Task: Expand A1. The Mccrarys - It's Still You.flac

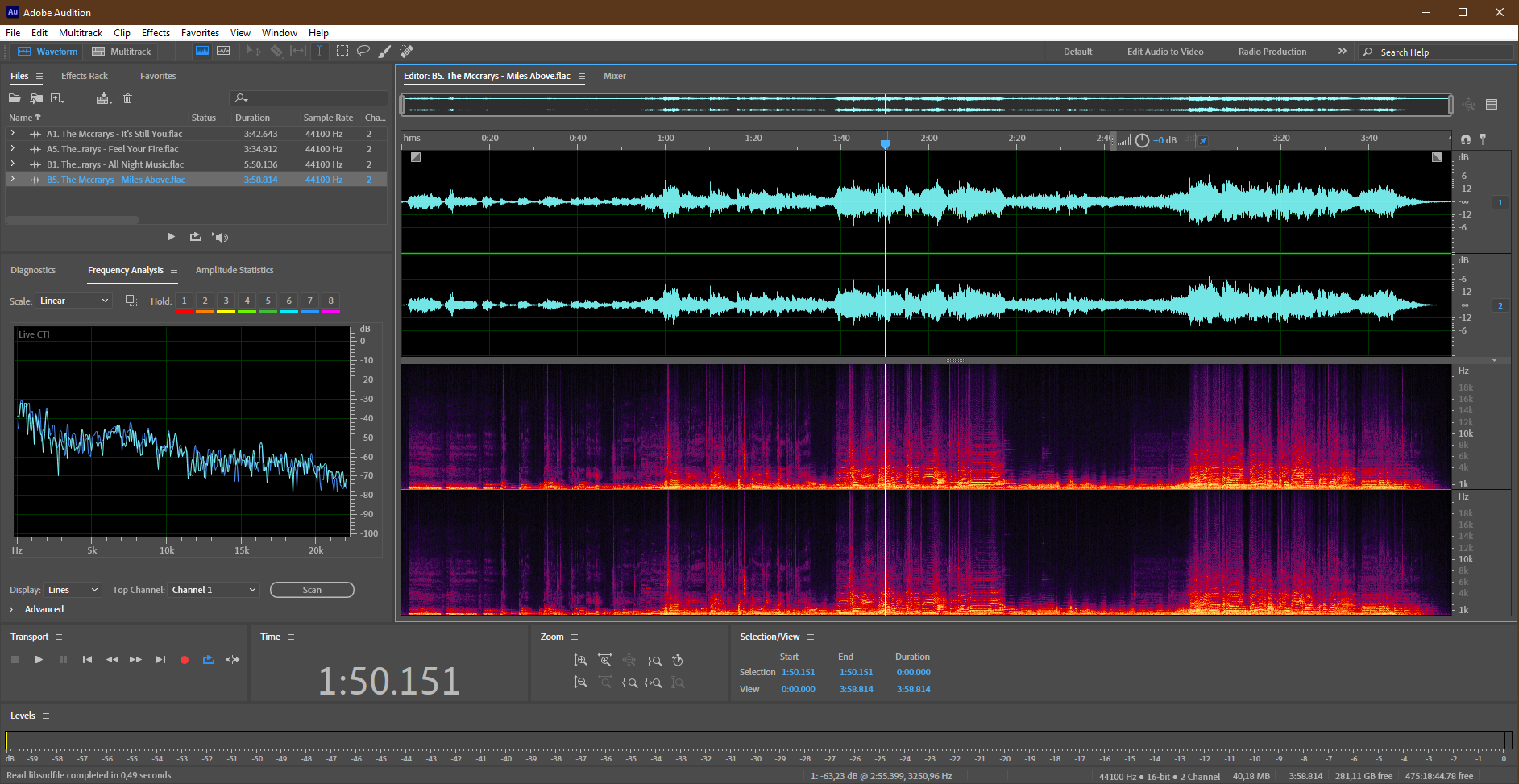Action: (x=12, y=134)
